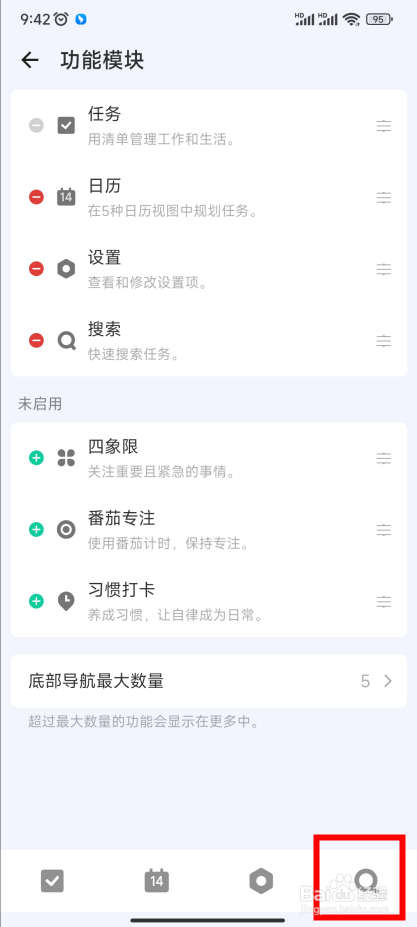Remove the 搜索 module with red minus
Viewport: 417px width, 927px height.
tap(37, 341)
